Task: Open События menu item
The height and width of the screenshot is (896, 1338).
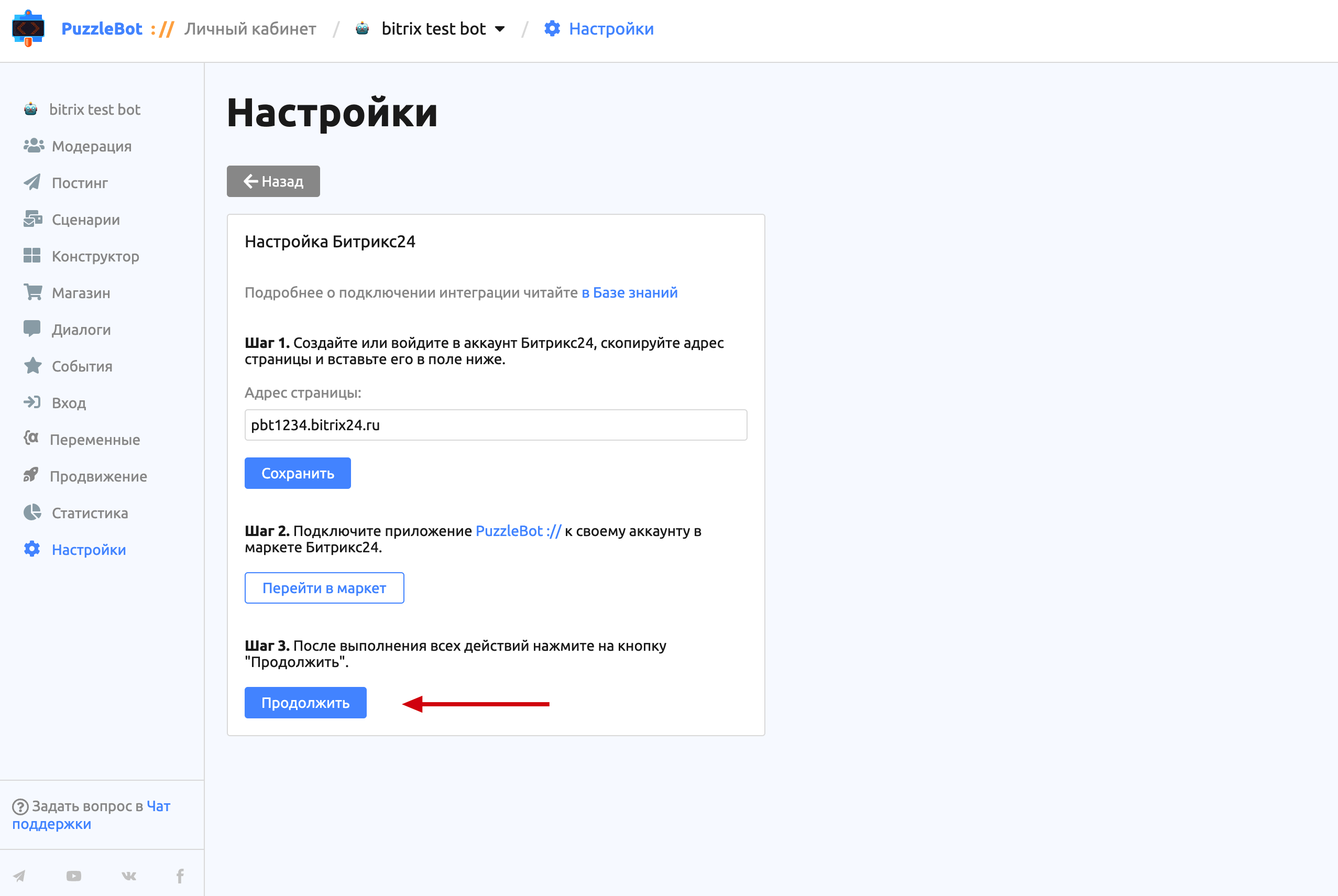Action: (x=82, y=366)
